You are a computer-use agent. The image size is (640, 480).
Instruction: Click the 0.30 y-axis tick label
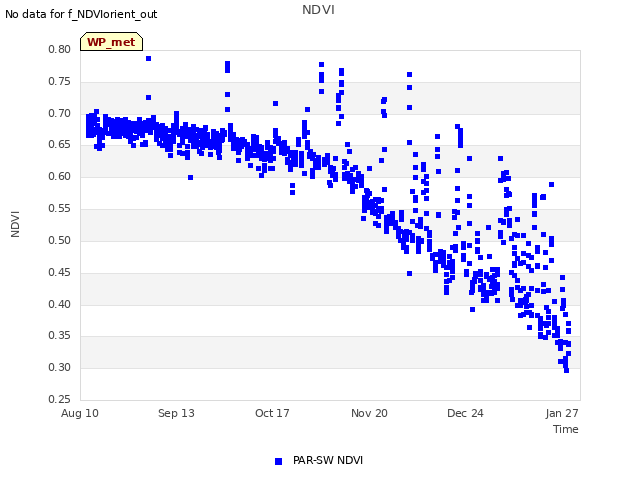tap(60, 367)
